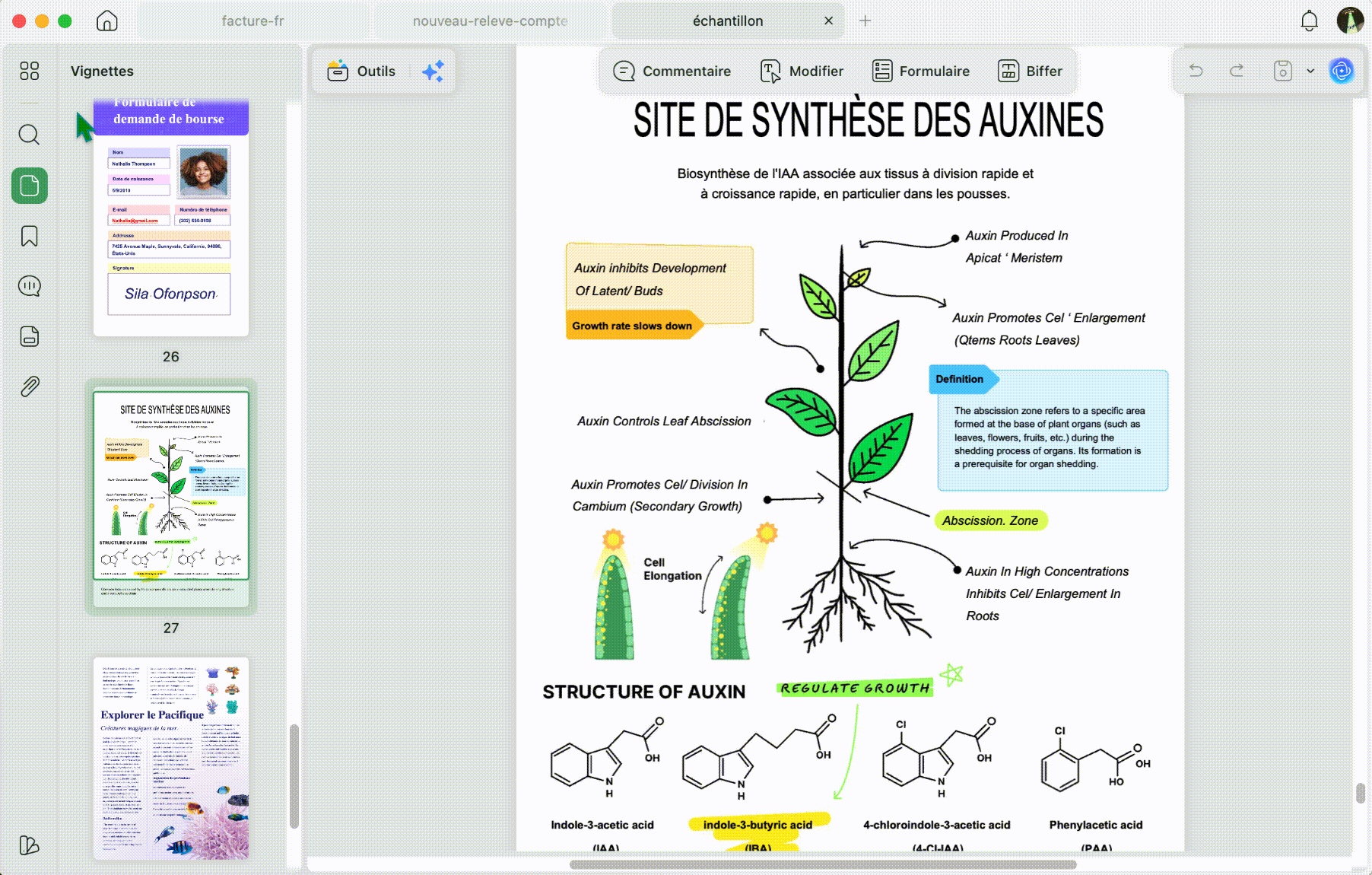Click the page number 26 label
The width and height of the screenshot is (1372, 875).
pyautogui.click(x=171, y=357)
